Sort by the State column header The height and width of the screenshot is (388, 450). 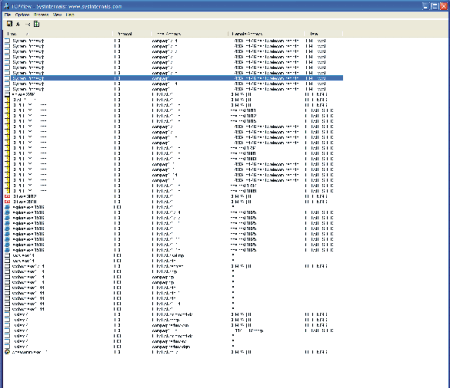tap(323, 34)
